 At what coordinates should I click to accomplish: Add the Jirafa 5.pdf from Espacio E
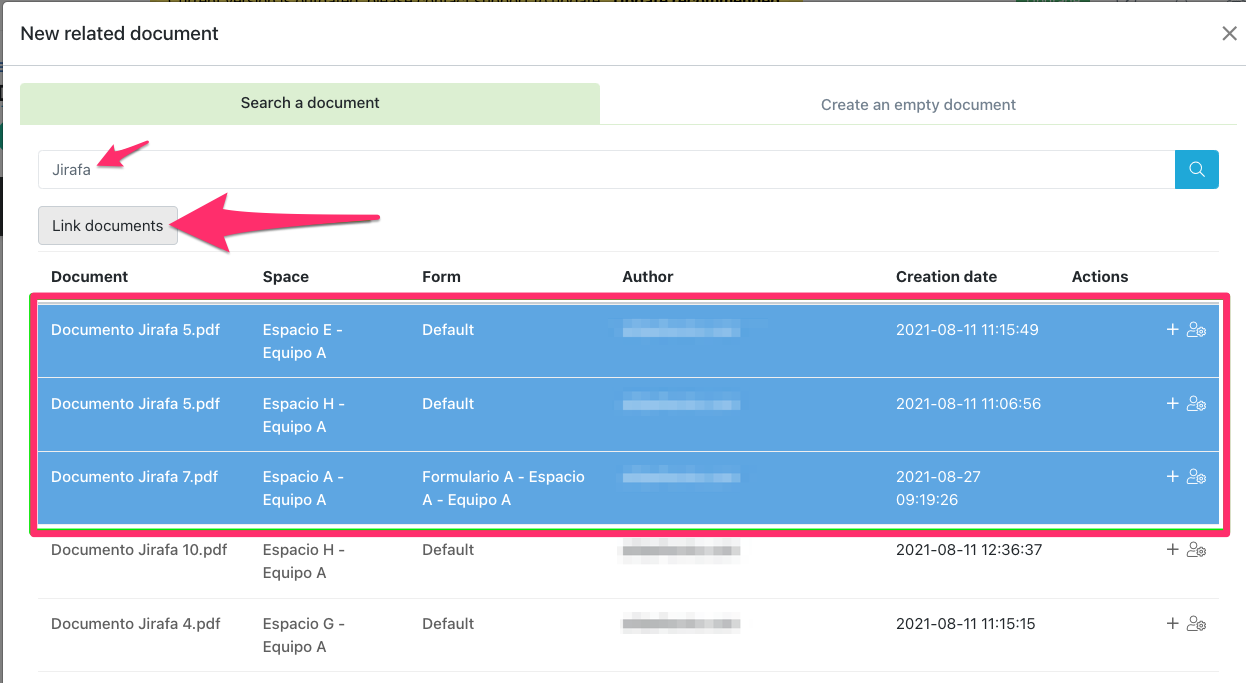coord(1173,330)
